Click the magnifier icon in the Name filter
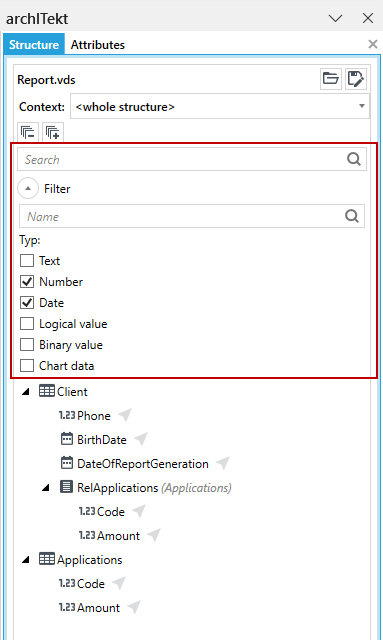Viewport: 383px width, 640px height. coord(352,216)
